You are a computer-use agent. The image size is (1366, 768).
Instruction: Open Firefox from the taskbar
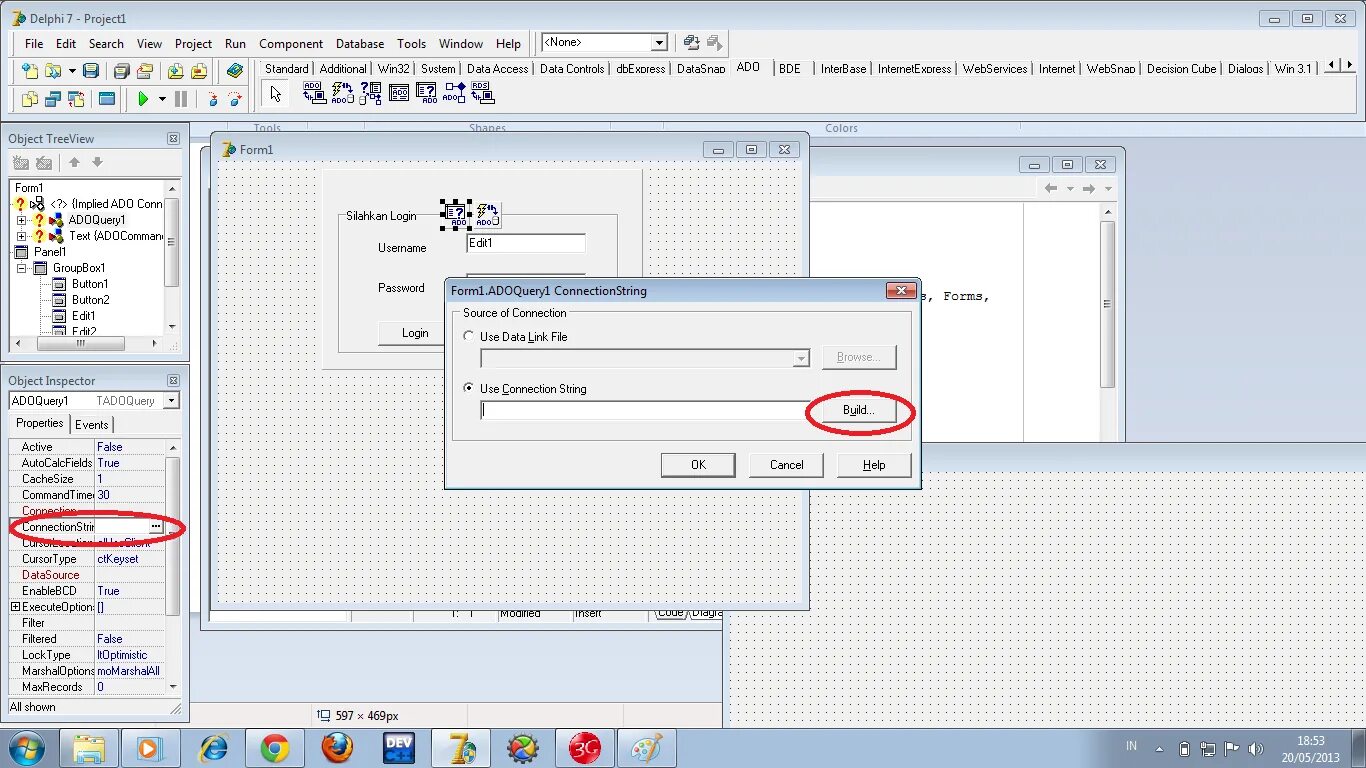(x=337, y=748)
